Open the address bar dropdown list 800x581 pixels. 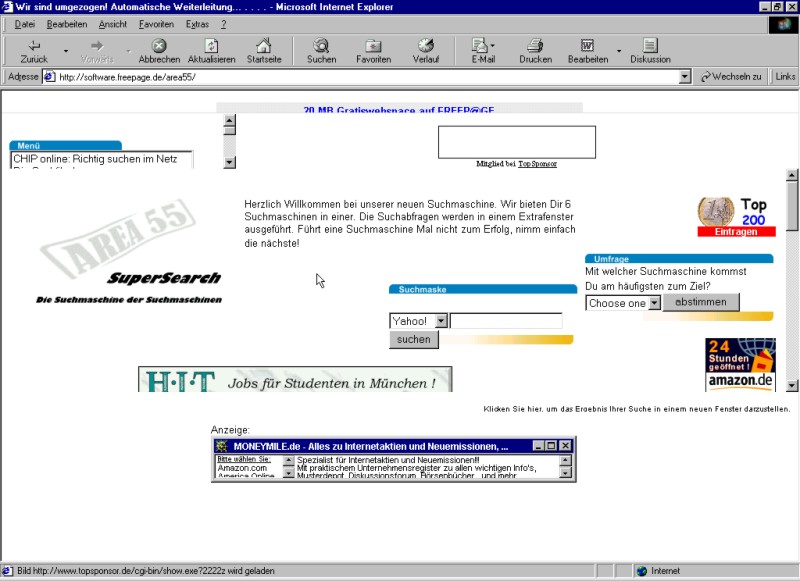[685, 77]
